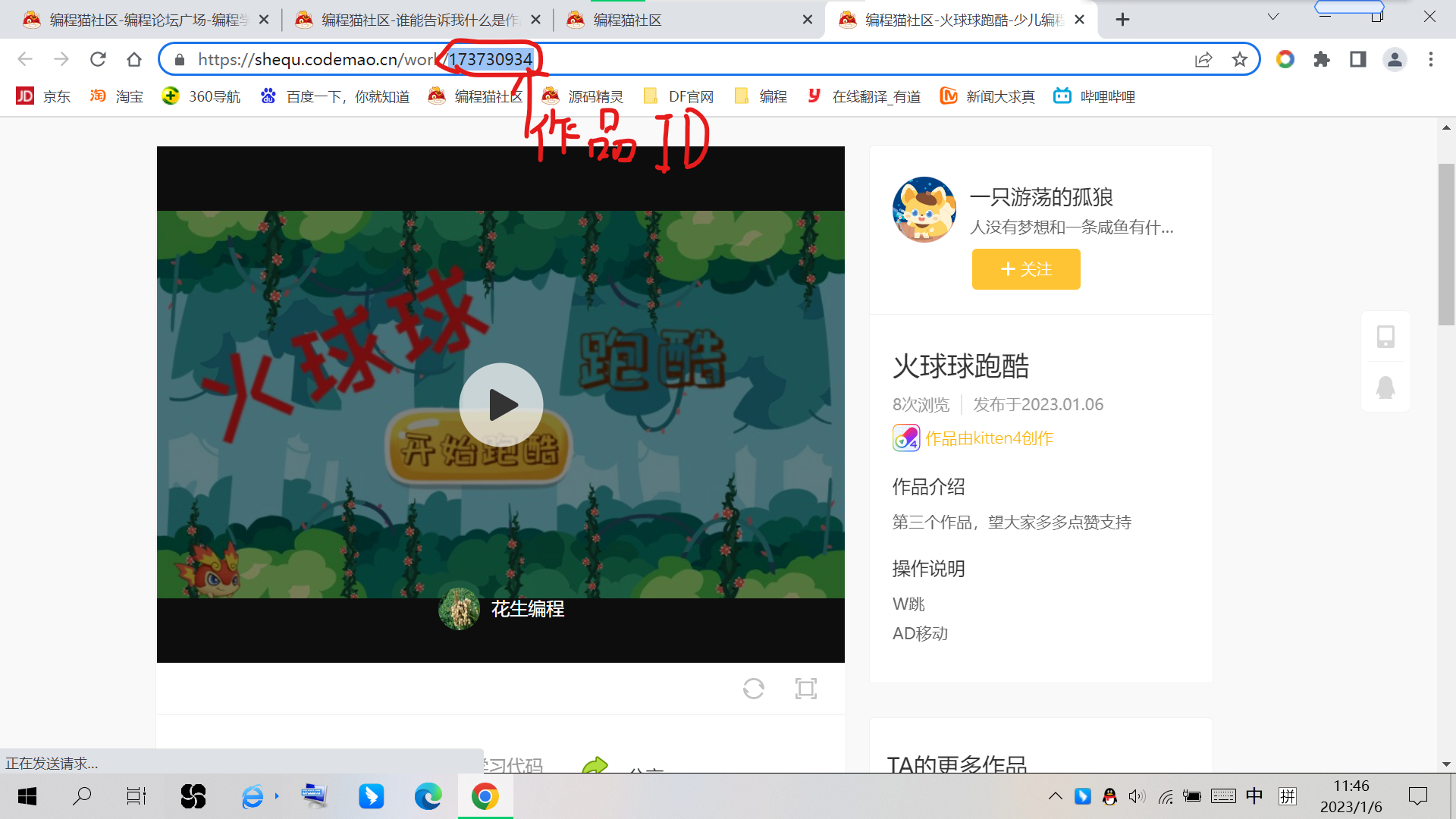The width and height of the screenshot is (1456, 819).
Task: Go to browser home page
Action: [x=134, y=59]
